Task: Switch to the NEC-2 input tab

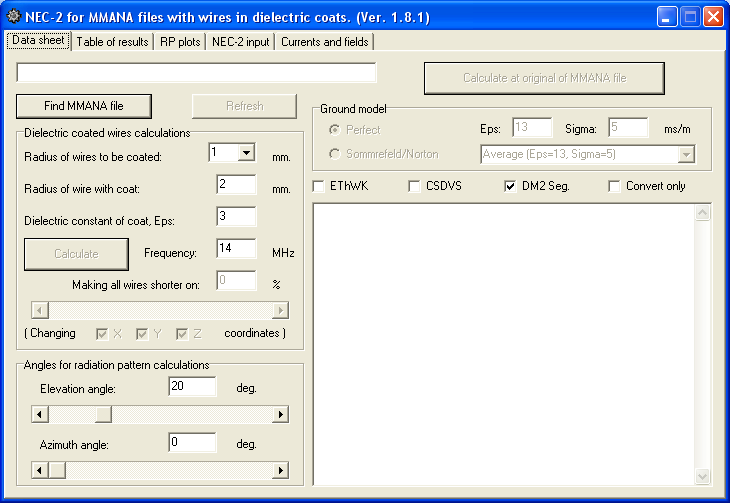Action: tap(240, 42)
